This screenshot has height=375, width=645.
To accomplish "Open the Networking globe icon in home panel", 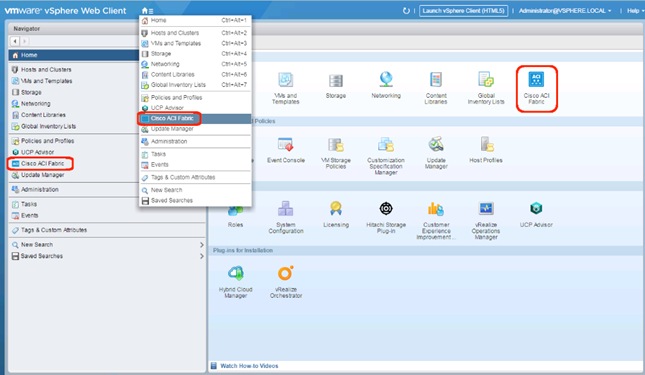I will (386, 79).
